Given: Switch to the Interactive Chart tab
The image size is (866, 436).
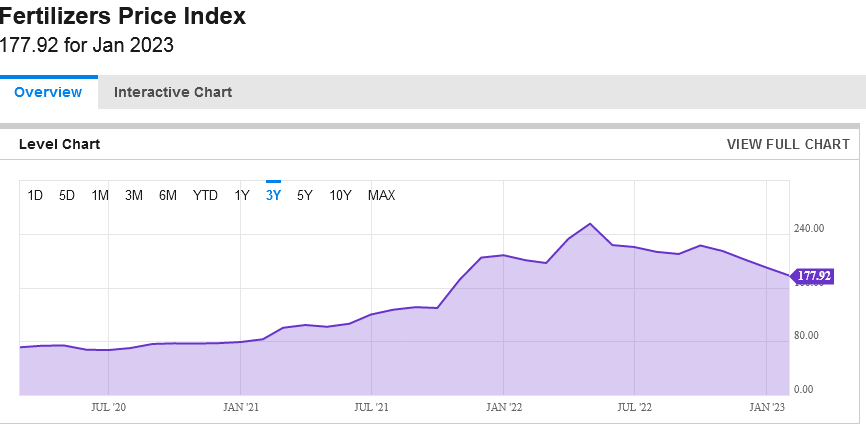Looking at the screenshot, I should (172, 92).
